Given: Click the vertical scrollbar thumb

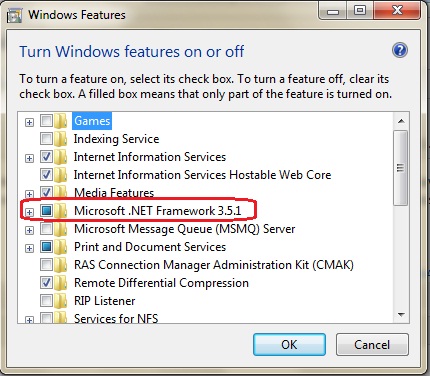Looking at the screenshot, I should pyautogui.click(x=401, y=168).
